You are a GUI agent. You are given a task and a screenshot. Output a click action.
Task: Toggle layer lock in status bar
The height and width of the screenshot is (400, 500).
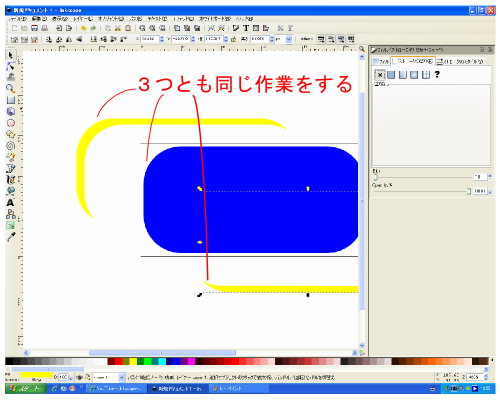coord(88,377)
